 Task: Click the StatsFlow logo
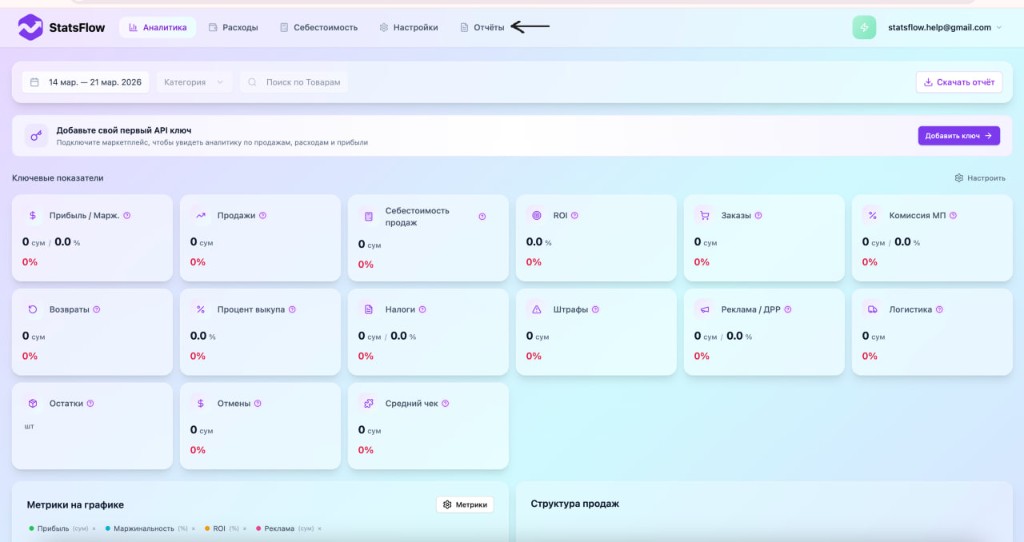pos(61,27)
